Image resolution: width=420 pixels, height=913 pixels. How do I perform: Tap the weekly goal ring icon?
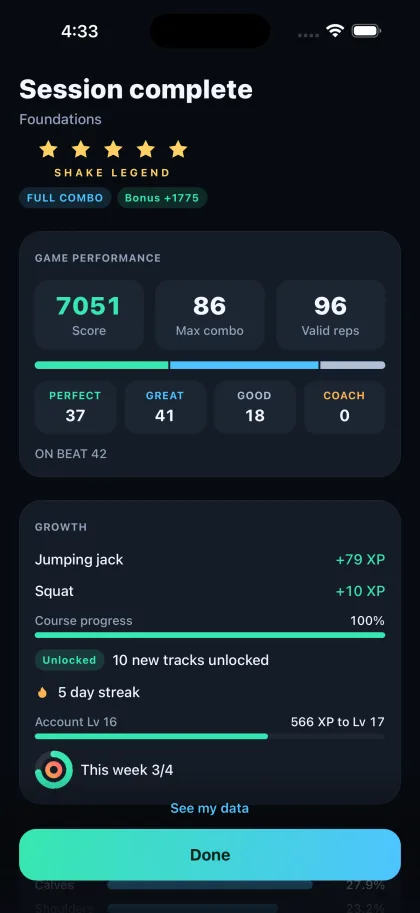click(54, 770)
